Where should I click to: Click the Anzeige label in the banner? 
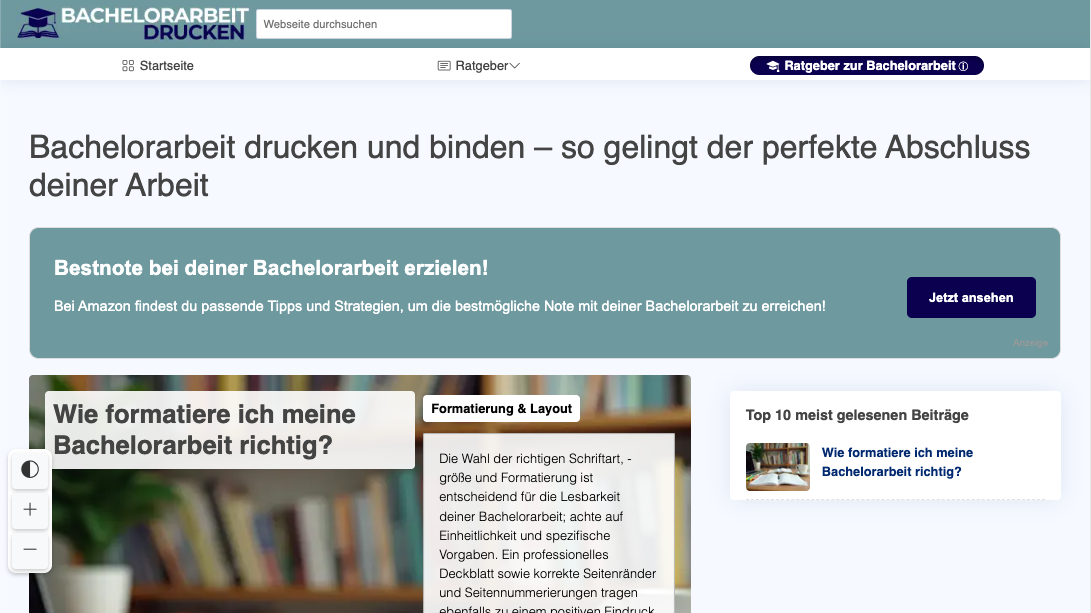pos(1031,342)
